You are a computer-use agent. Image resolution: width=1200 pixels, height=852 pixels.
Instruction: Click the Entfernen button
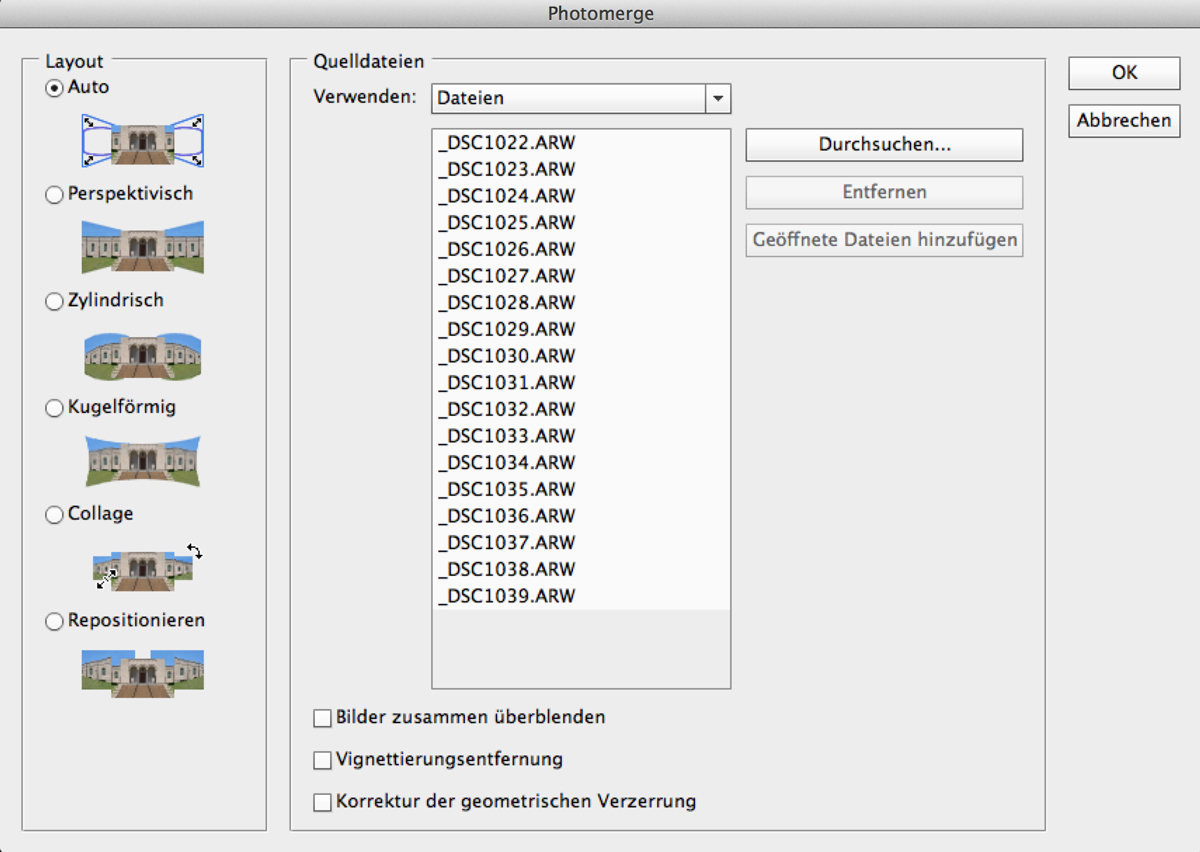coord(884,192)
